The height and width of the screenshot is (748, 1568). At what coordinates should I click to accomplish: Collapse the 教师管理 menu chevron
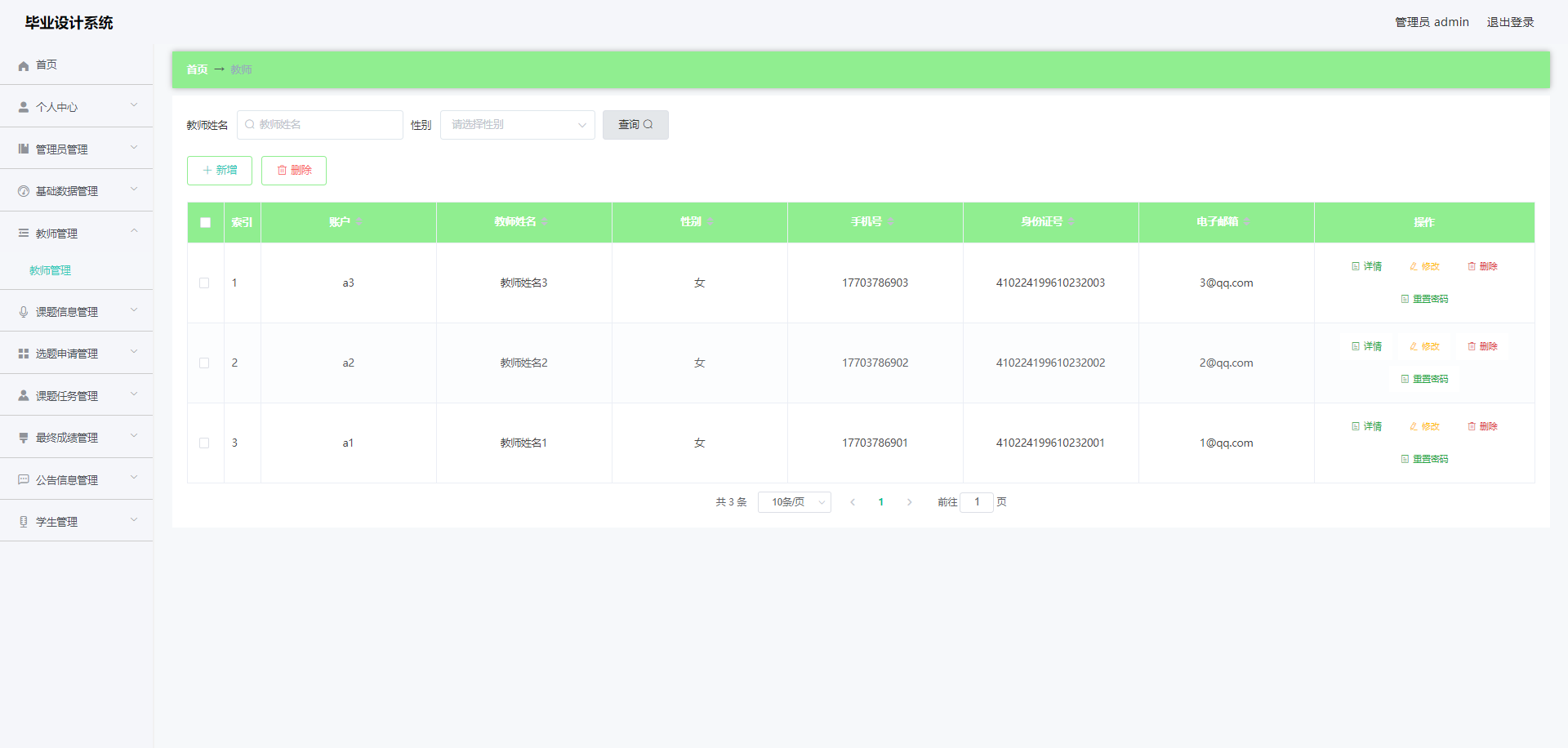tap(134, 232)
